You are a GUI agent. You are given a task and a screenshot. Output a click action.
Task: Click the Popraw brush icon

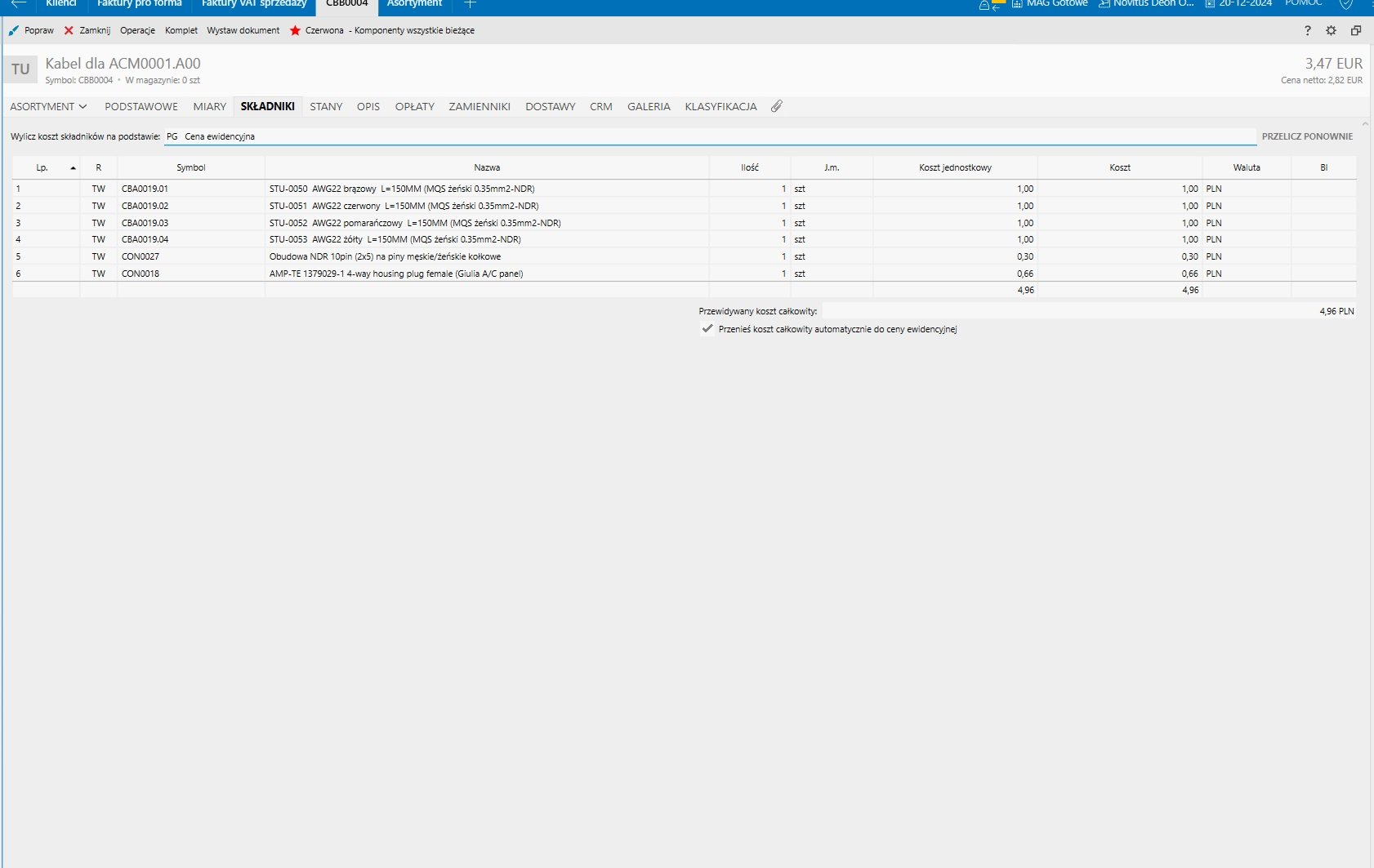[14, 31]
